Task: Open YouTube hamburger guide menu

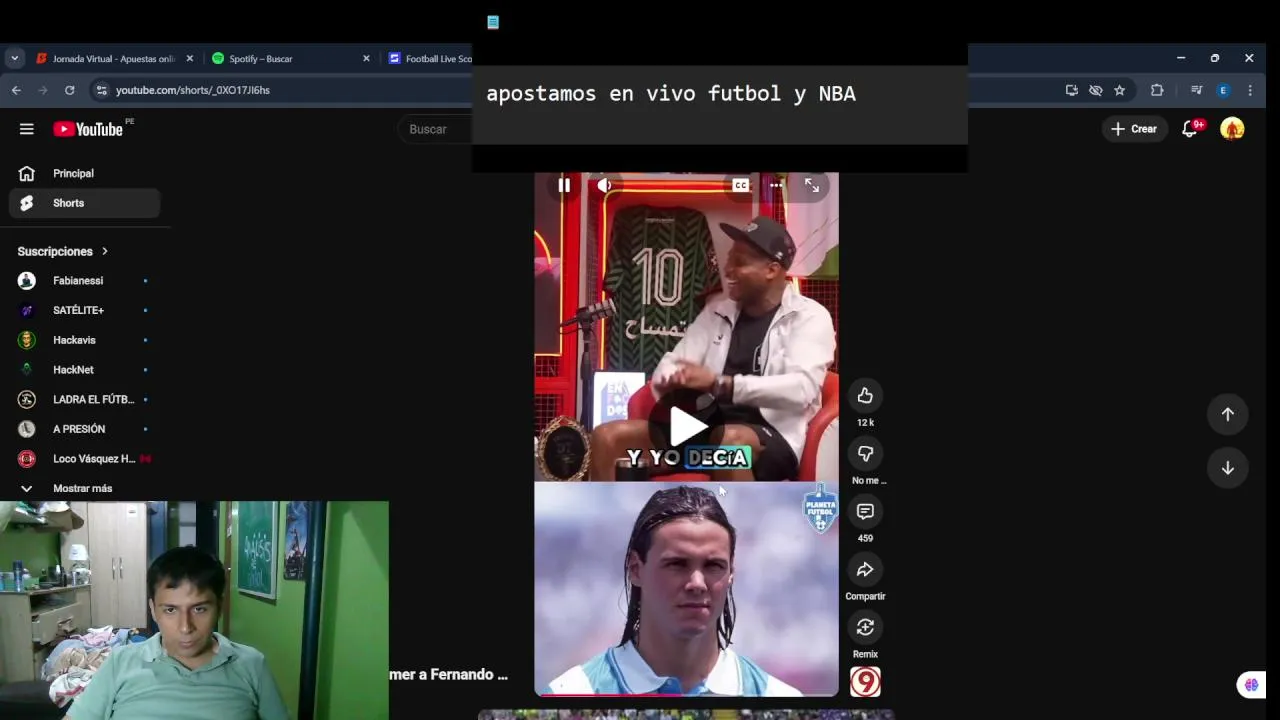Action: (27, 129)
